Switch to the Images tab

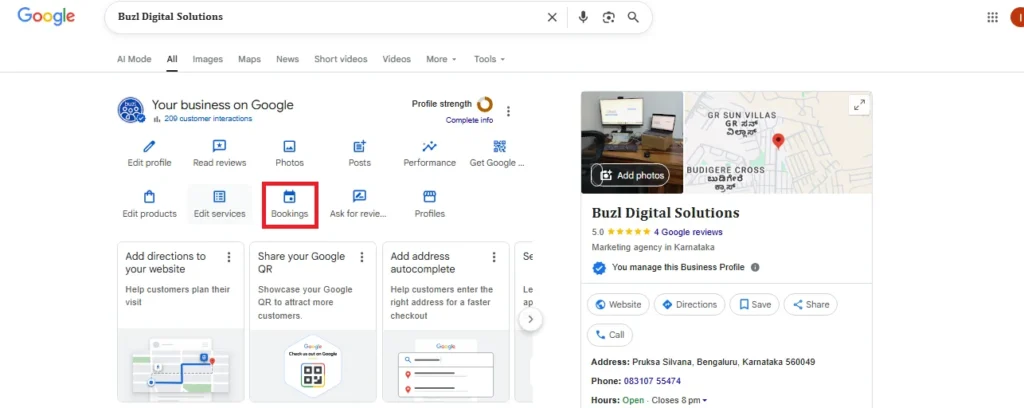click(208, 59)
